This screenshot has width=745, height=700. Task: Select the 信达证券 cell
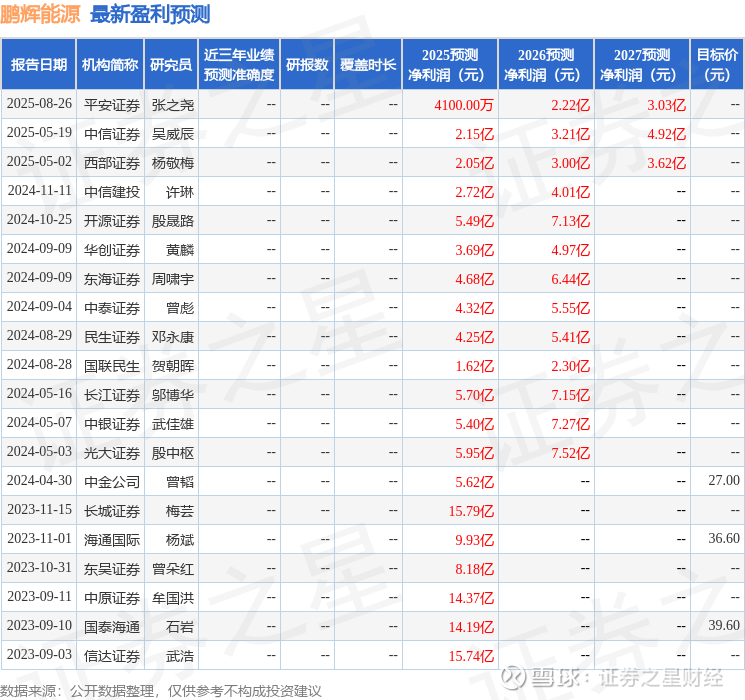tap(112, 656)
